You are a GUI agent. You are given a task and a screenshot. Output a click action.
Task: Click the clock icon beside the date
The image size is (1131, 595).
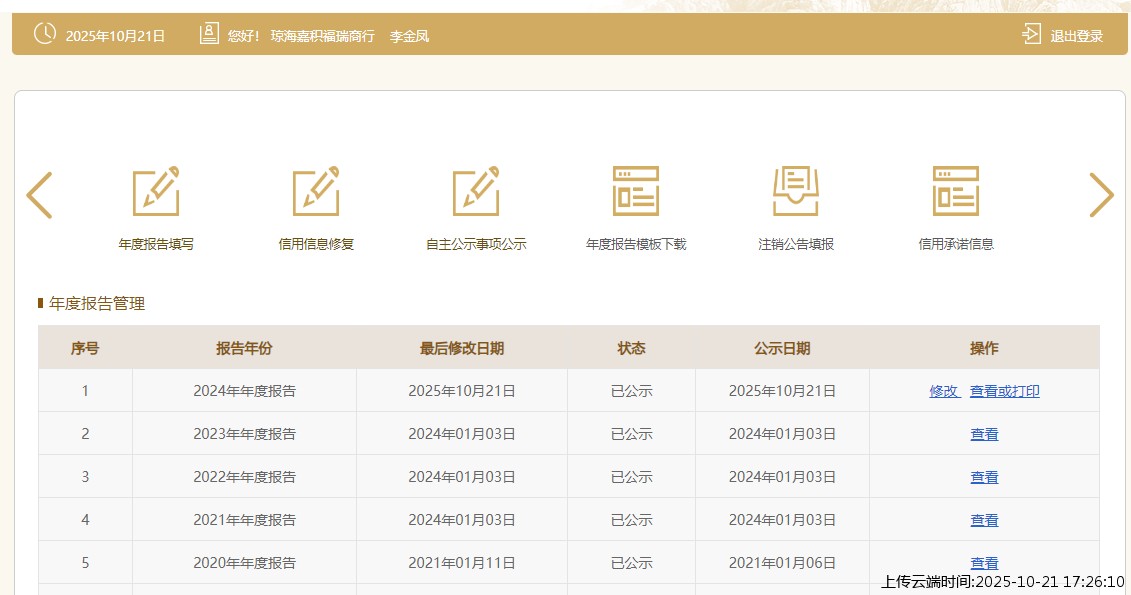[x=45, y=34]
